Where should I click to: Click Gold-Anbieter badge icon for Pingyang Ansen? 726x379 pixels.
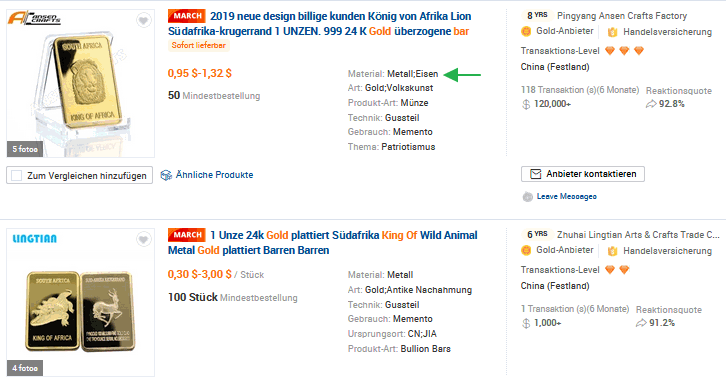(526, 31)
